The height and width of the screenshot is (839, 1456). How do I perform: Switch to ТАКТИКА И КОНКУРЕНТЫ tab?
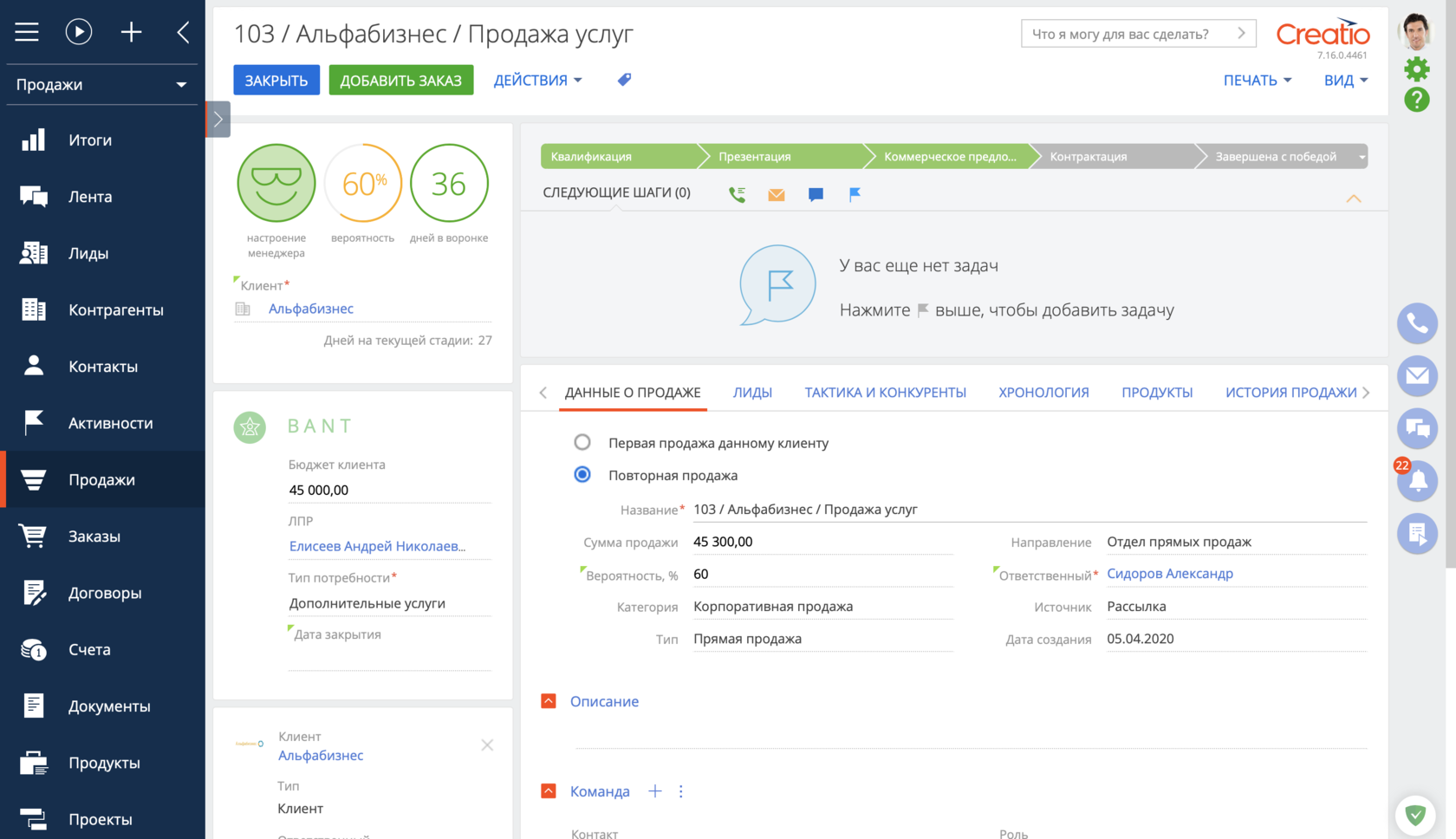tap(885, 393)
